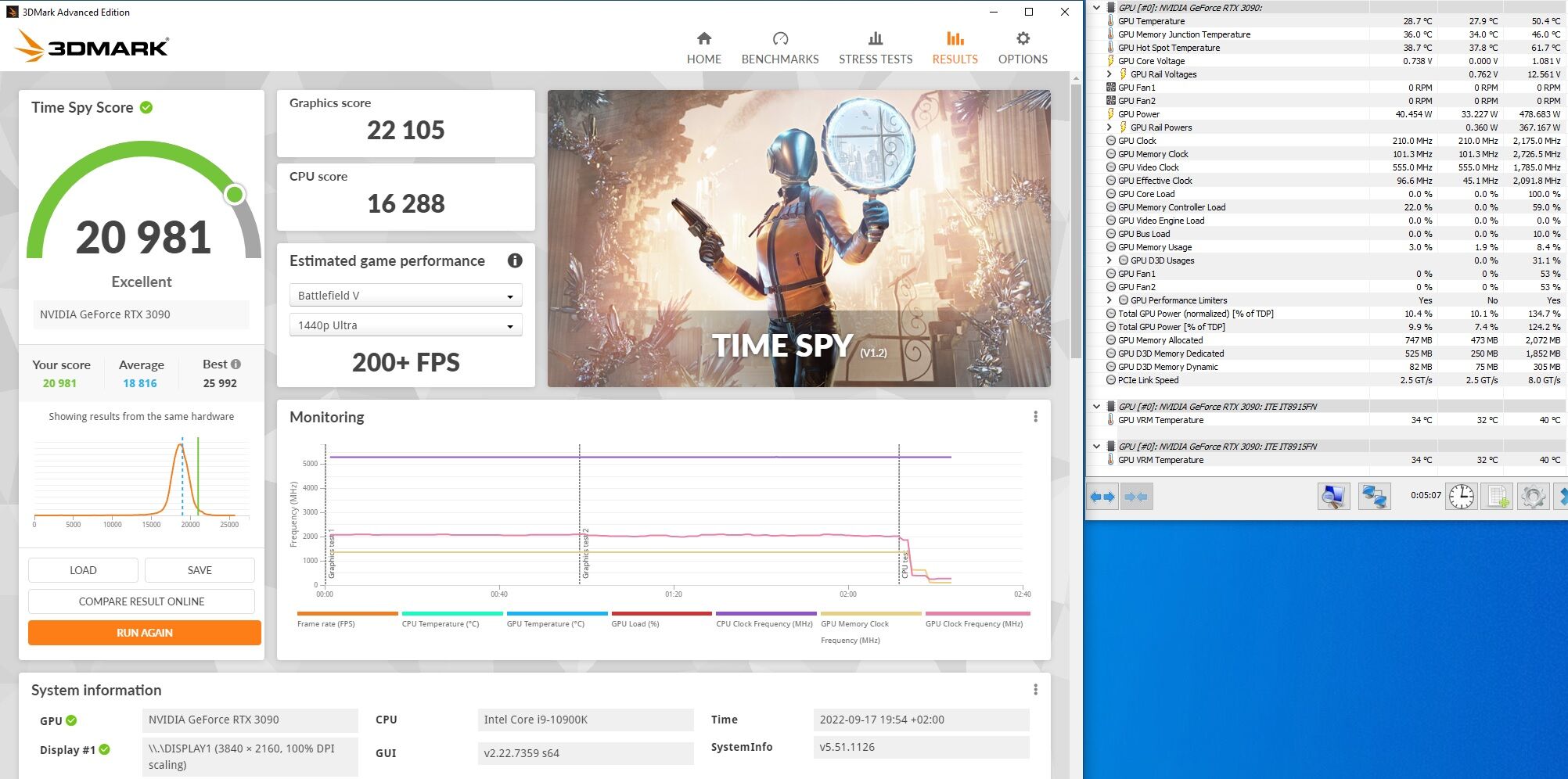Open HWiNFO settings gear icon
This screenshot has width=1568, height=779.
point(1534,497)
